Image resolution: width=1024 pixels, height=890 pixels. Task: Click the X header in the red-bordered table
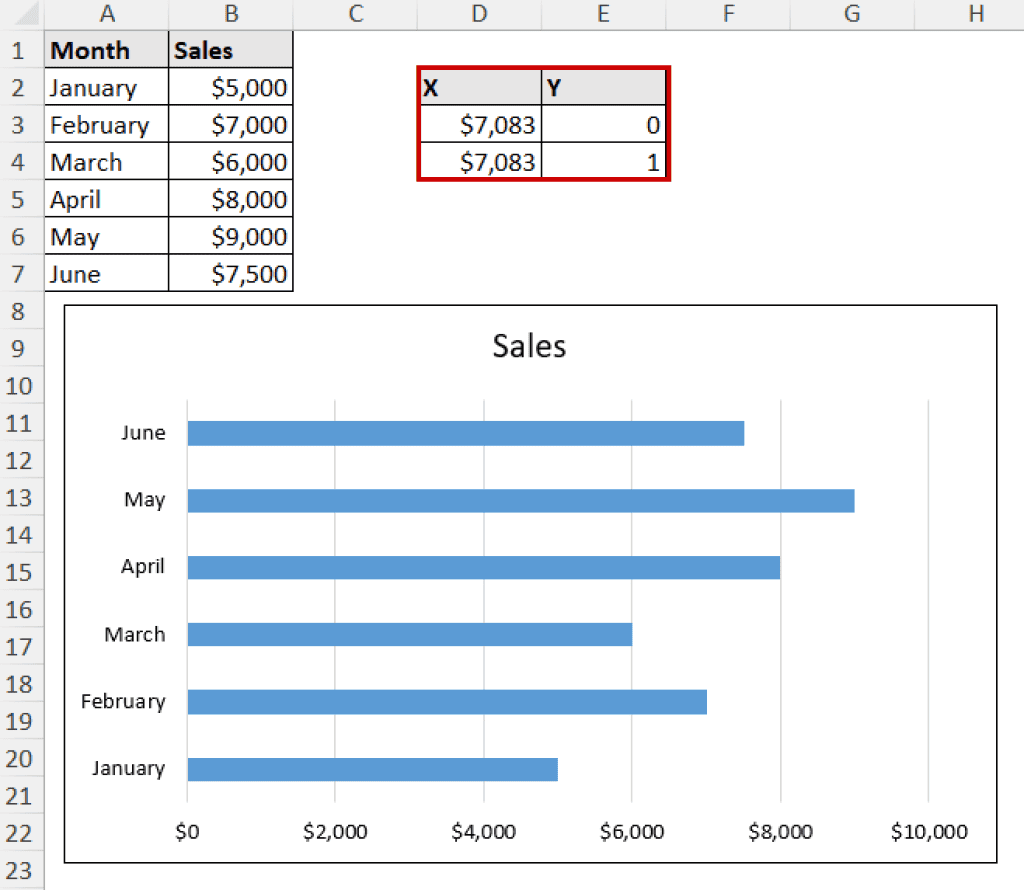478,87
